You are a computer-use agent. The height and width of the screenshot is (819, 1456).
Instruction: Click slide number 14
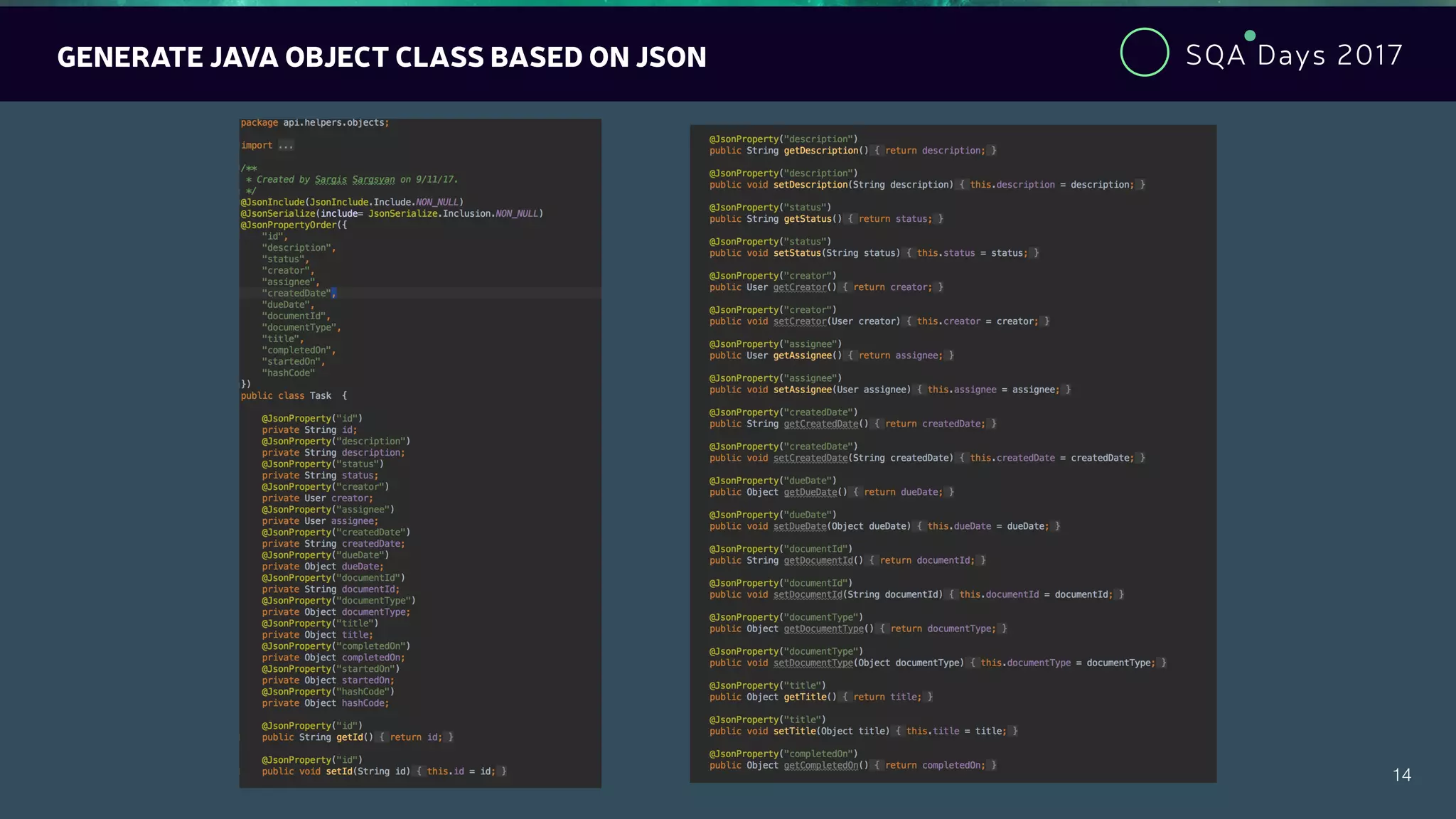pos(1402,775)
